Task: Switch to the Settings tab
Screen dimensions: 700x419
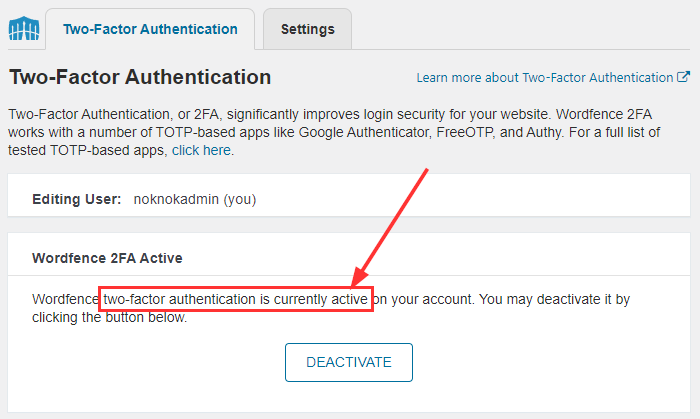Action: [x=307, y=29]
